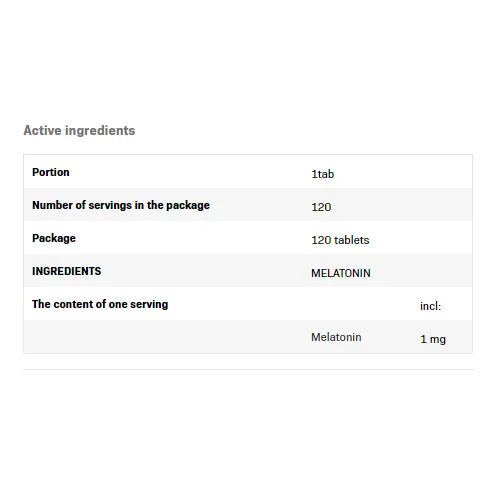The height and width of the screenshot is (493, 493).
Task: Click the Melatonin entry in last row
Action: tap(336, 337)
